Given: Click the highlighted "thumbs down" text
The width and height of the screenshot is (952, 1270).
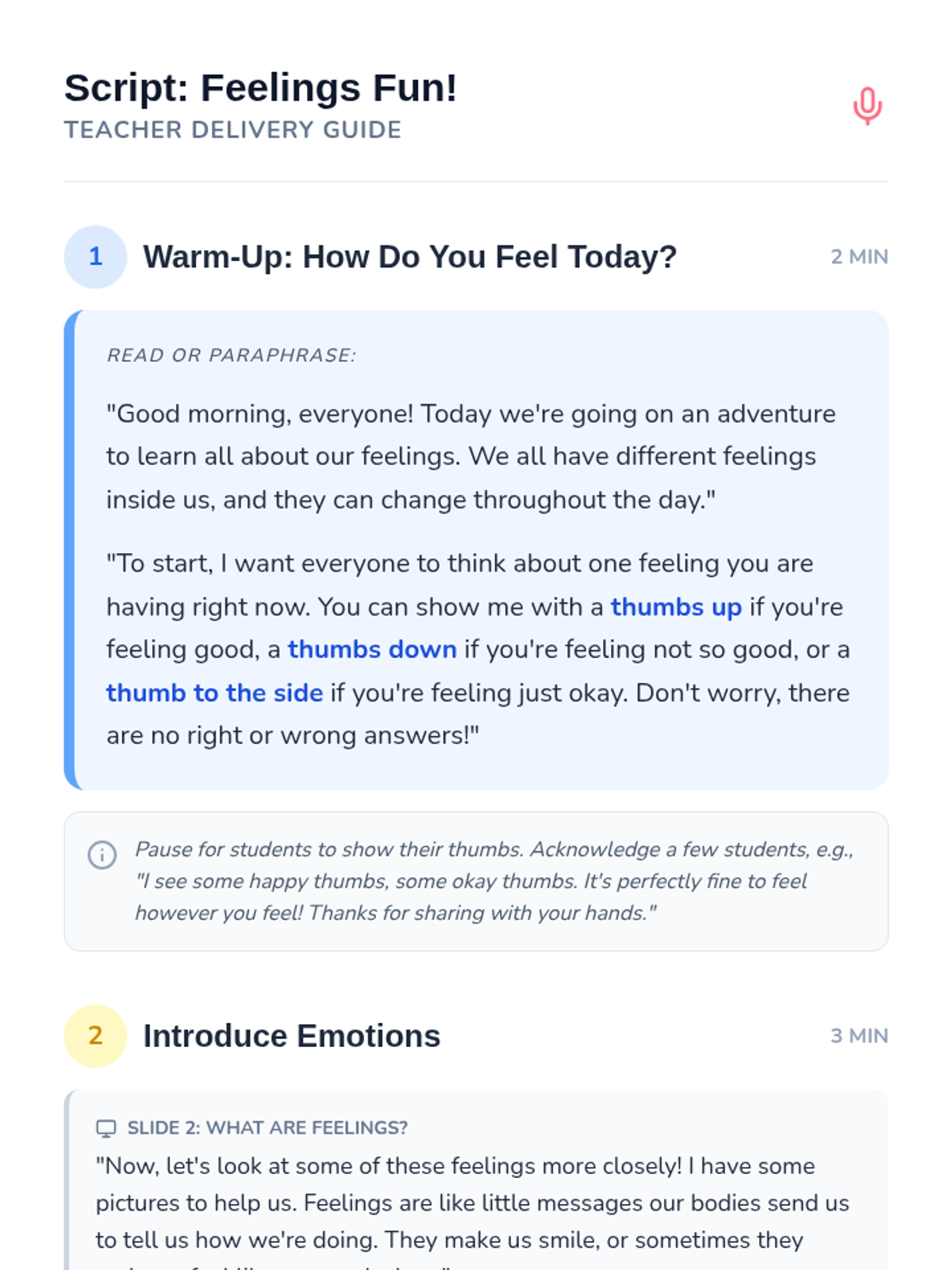Looking at the screenshot, I should point(372,649).
